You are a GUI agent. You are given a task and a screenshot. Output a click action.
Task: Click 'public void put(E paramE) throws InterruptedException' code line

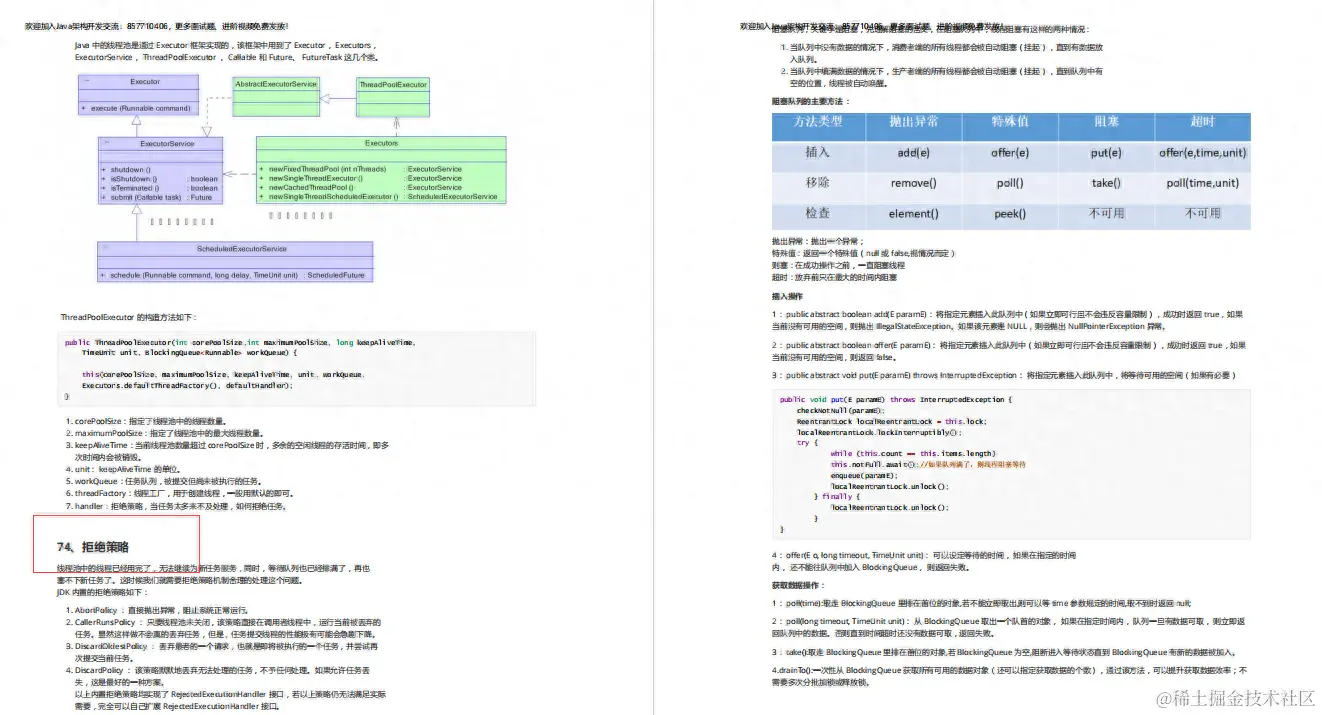[896, 399]
